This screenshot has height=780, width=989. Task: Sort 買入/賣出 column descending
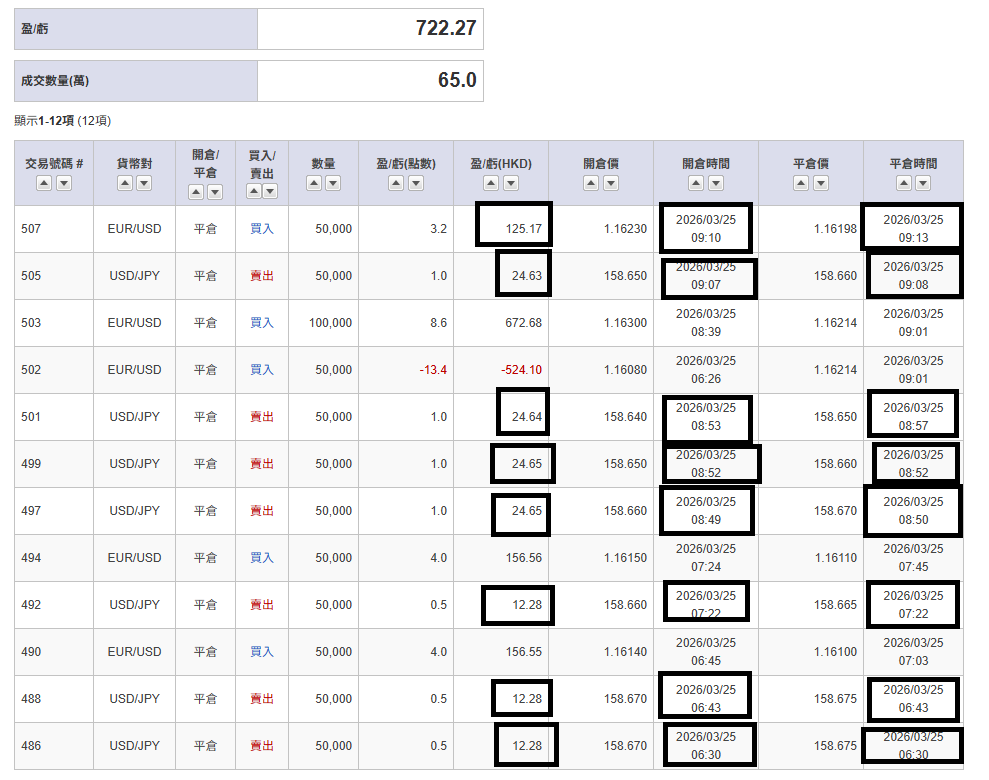(x=270, y=191)
